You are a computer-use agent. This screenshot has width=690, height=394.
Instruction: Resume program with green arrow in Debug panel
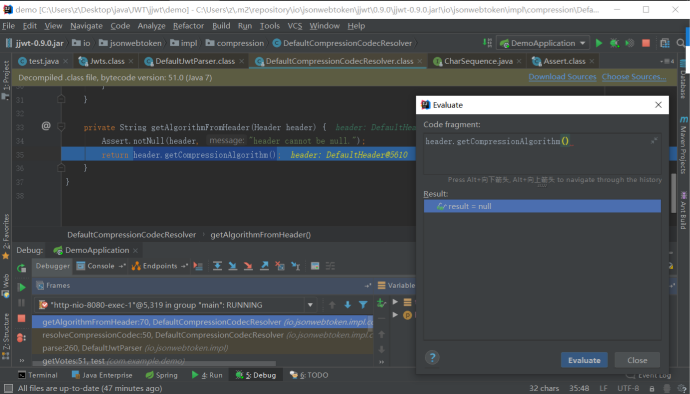pos(21,287)
